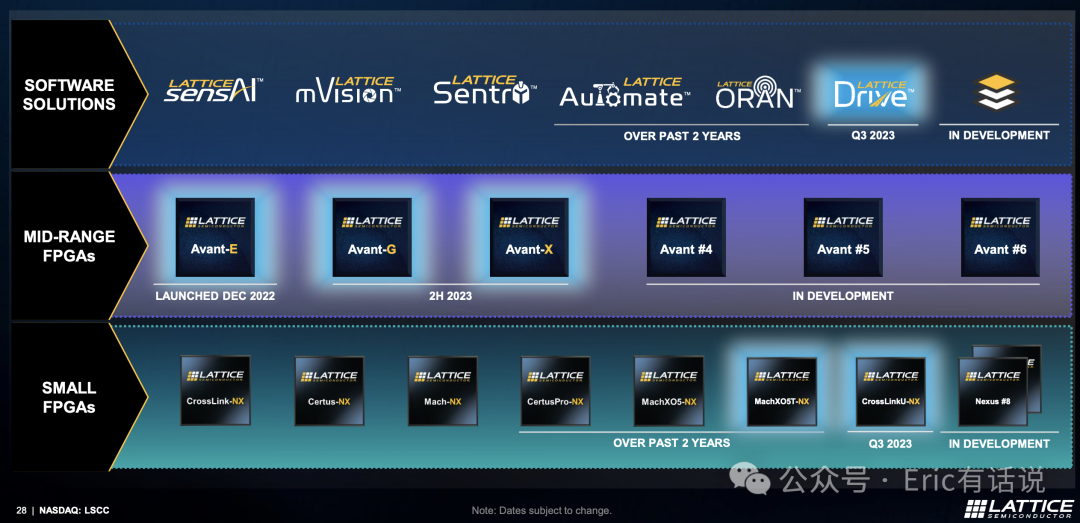
Task: Select the CertusPro-NX chip tile
Action: [x=554, y=390]
